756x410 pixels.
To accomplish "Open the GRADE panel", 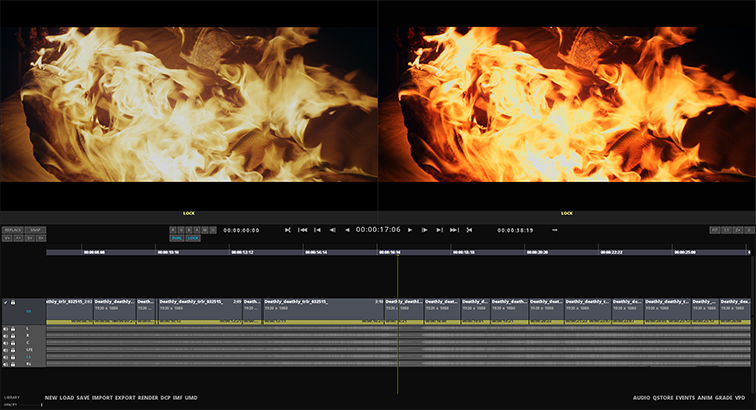I will click(724, 397).
